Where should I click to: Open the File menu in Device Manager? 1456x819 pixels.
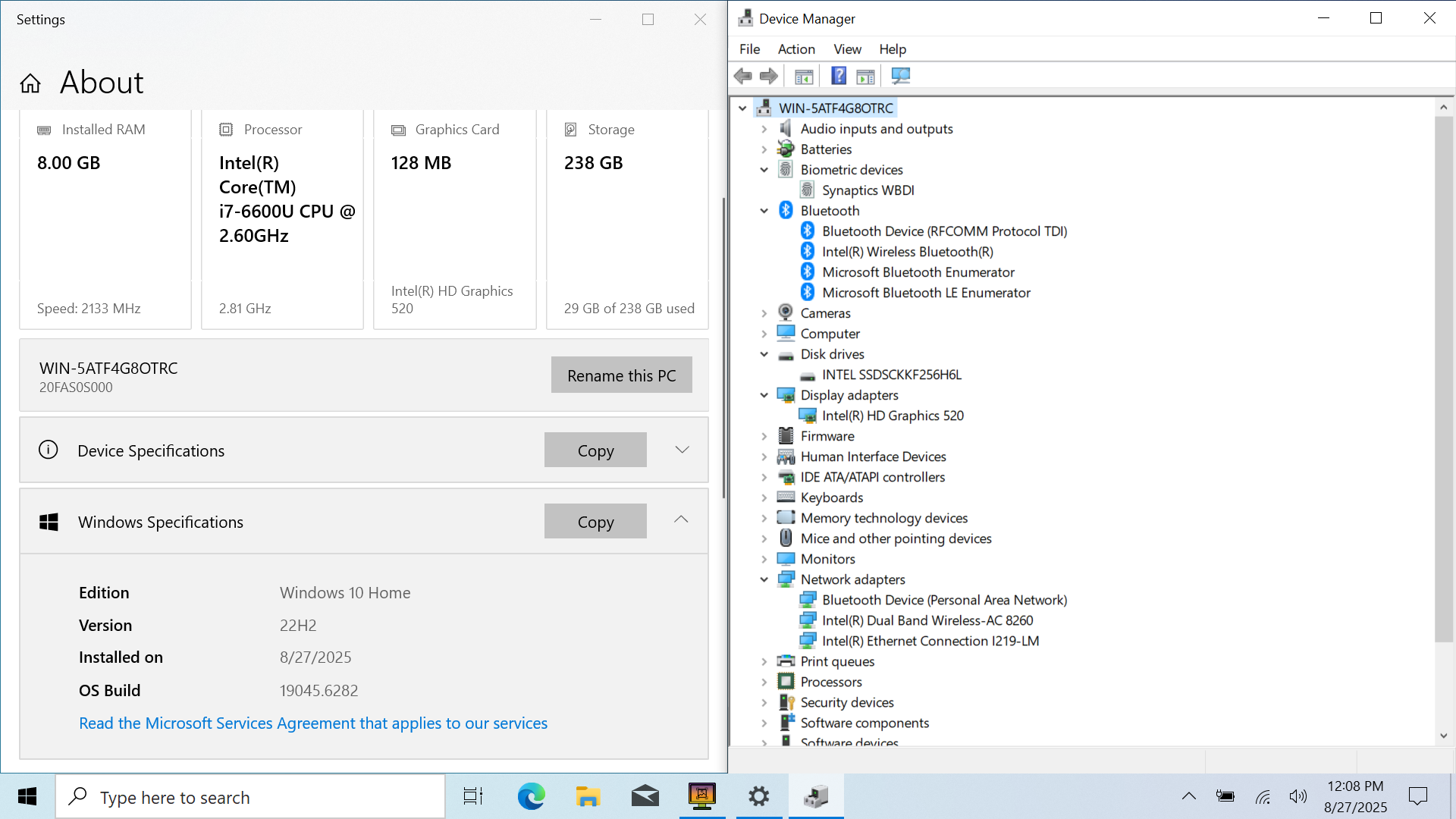(x=749, y=49)
